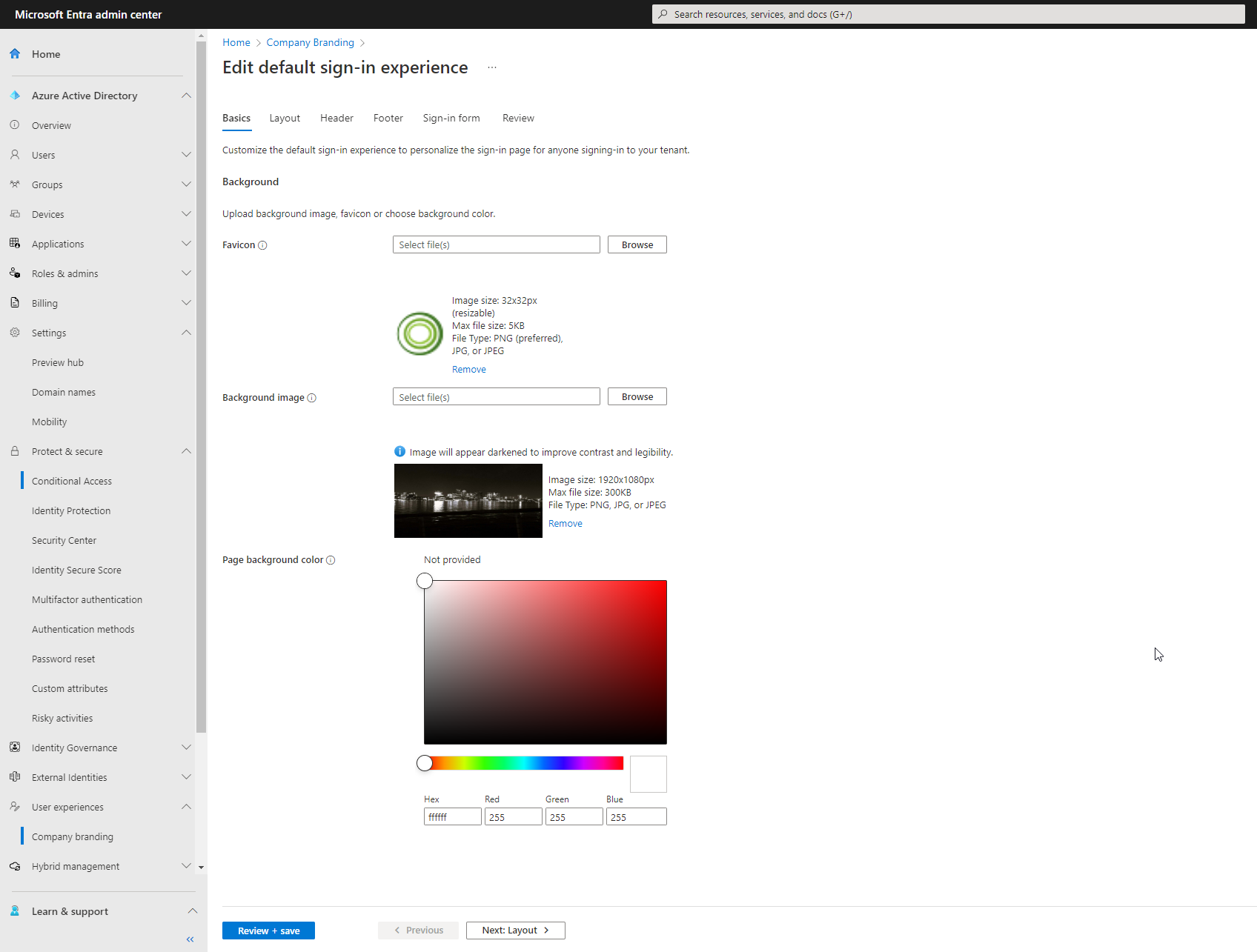Click the Learn & support icon
This screenshot has height=952, width=1257.
[x=15, y=911]
